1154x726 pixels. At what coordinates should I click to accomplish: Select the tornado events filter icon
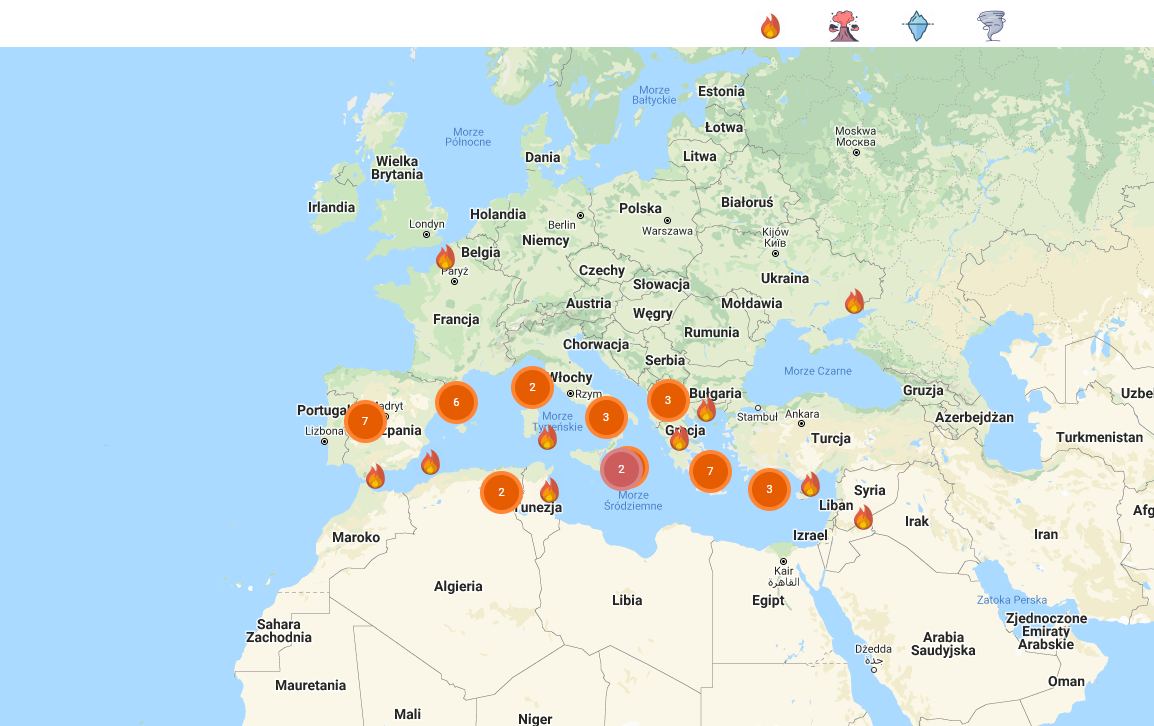(x=990, y=26)
